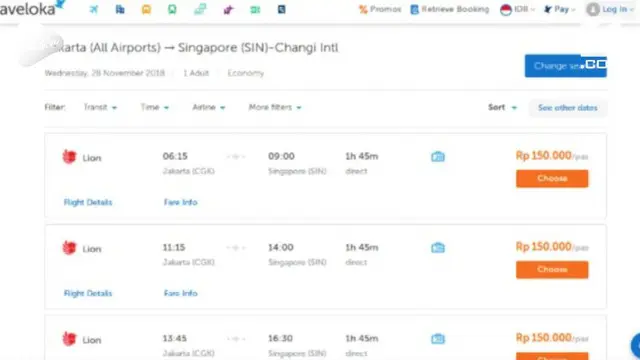Open Fare Info for 11:15 flight

point(180,293)
